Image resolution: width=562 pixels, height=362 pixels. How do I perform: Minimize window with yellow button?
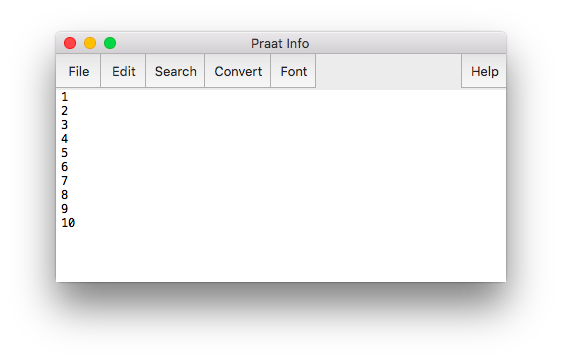(90, 43)
